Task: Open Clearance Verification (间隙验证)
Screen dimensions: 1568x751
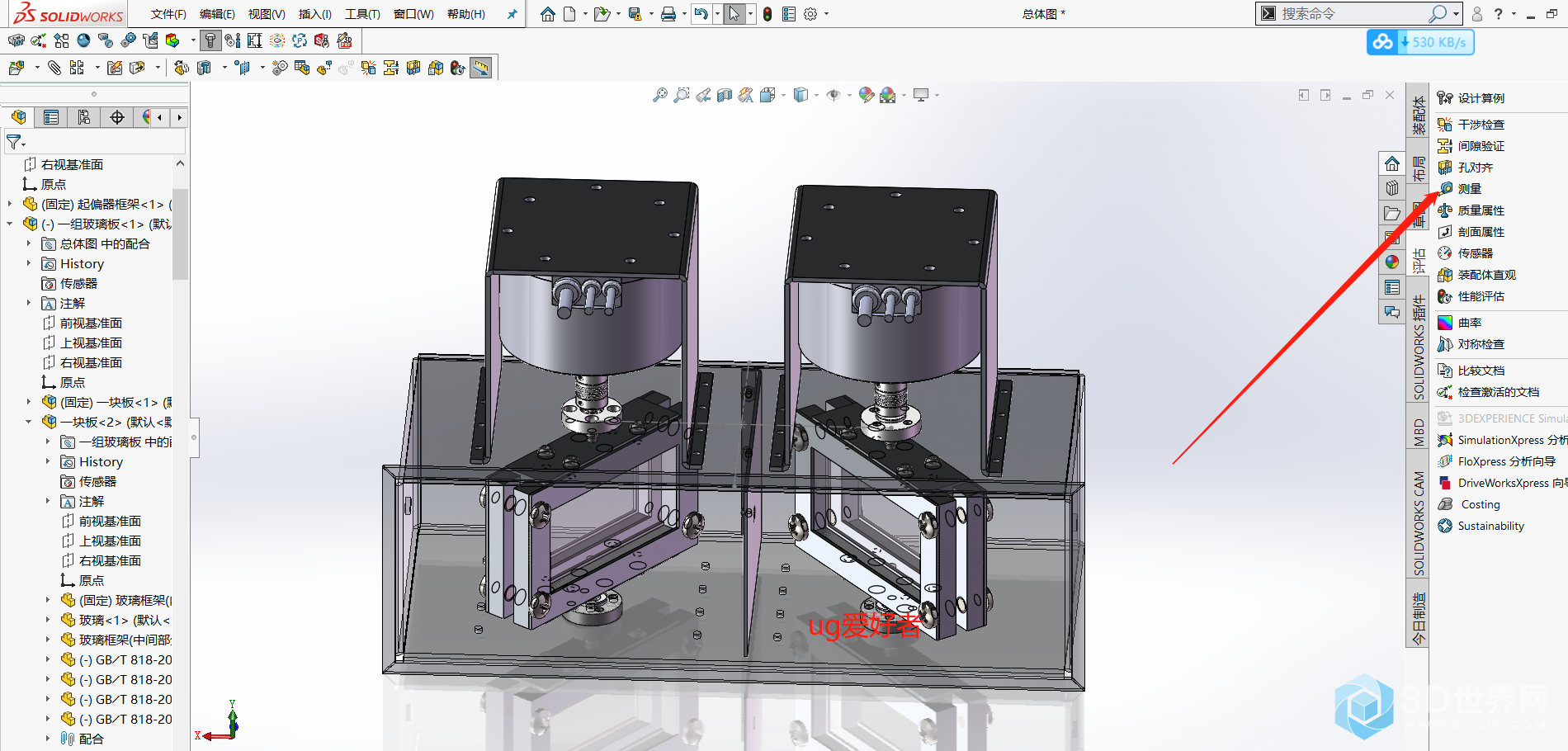Action: click(x=1471, y=146)
